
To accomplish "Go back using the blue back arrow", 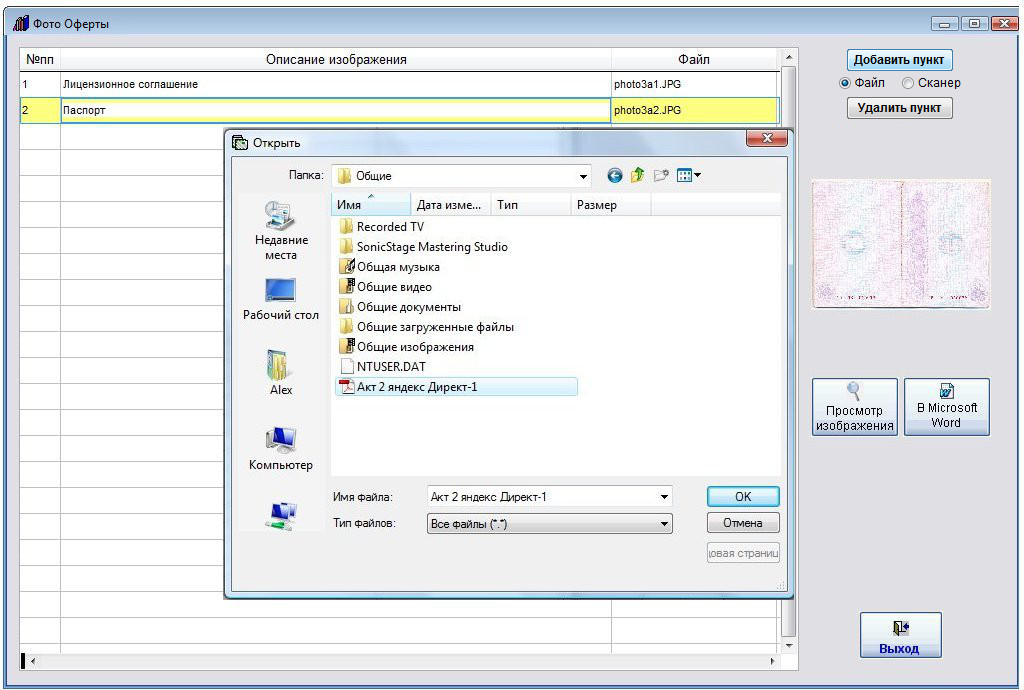I will (x=614, y=175).
